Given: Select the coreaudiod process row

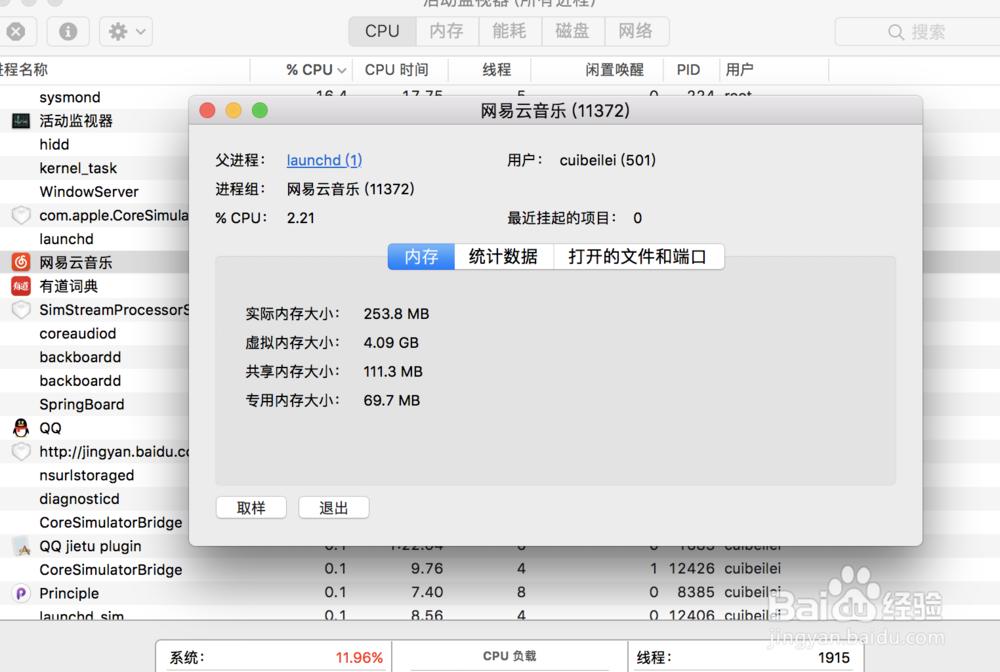Looking at the screenshot, I should (x=94, y=333).
